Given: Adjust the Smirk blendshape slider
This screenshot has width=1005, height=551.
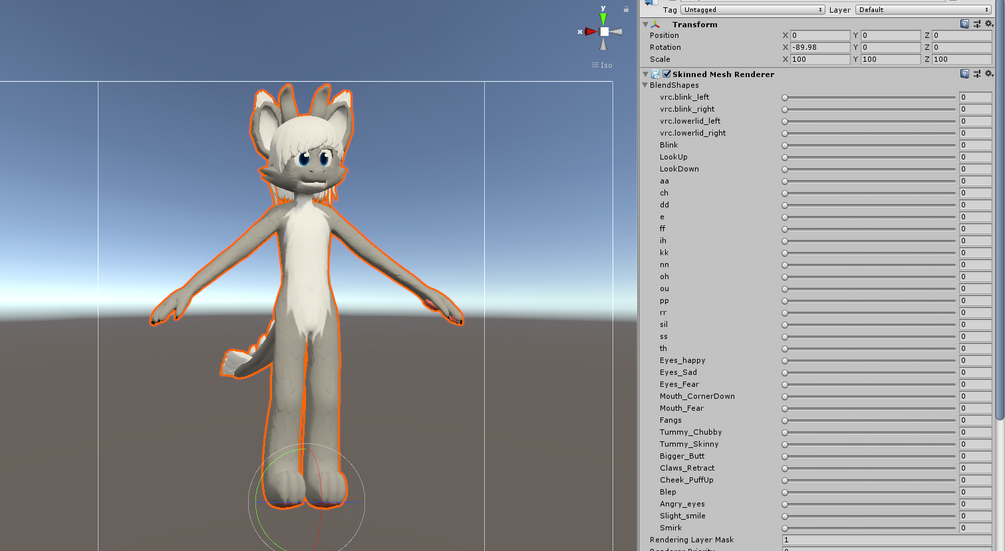Looking at the screenshot, I should pos(868,528).
